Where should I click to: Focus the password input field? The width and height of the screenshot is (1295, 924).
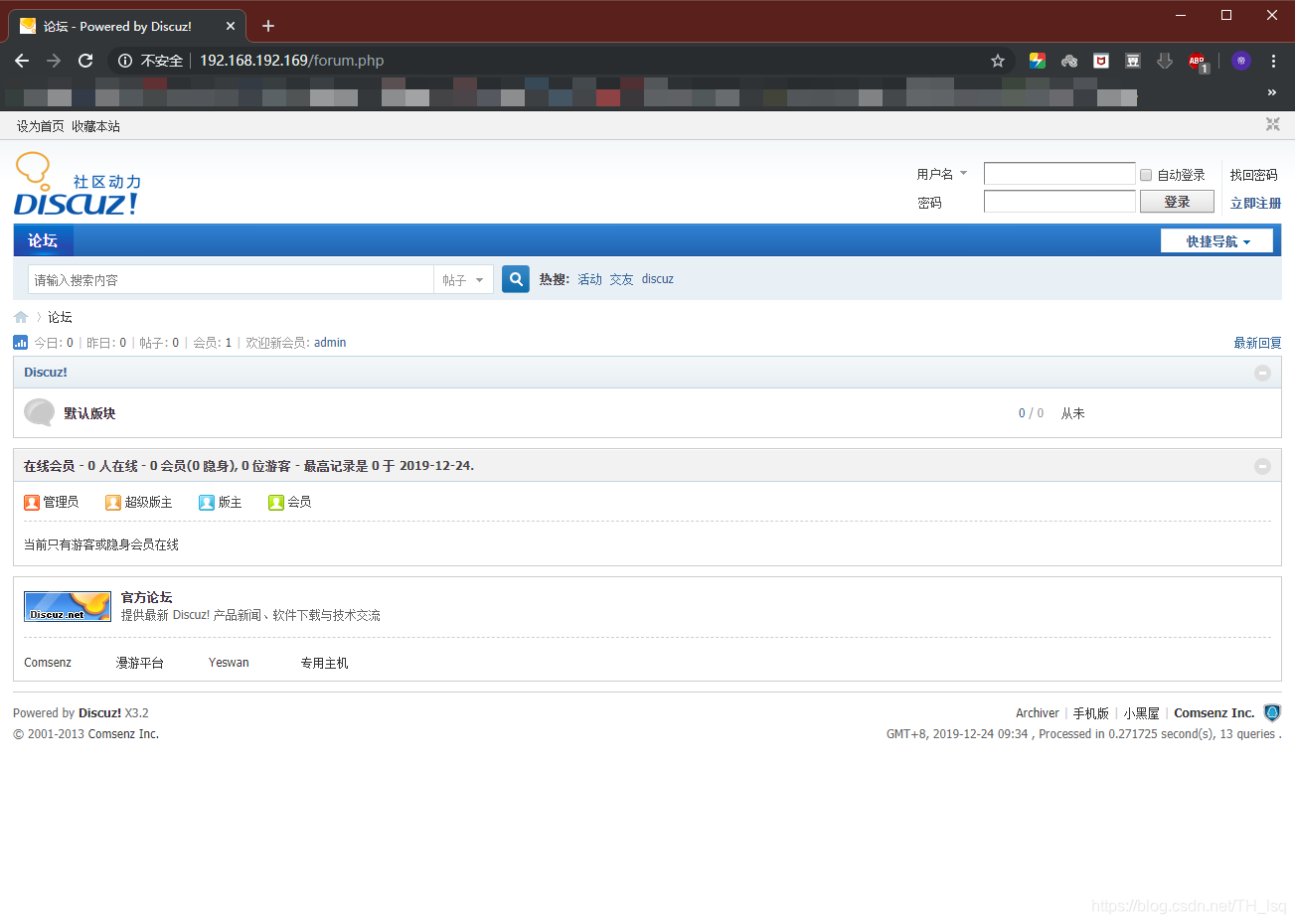tap(1059, 202)
